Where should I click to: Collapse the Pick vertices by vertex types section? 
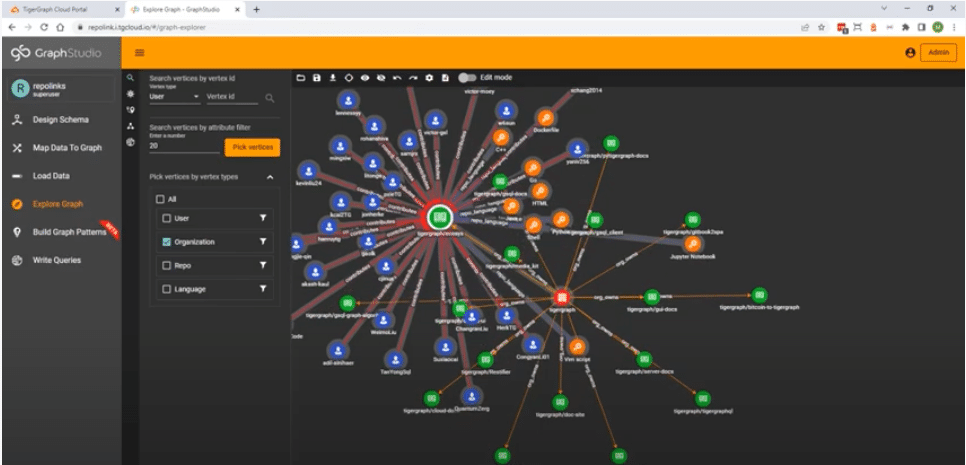(270, 177)
